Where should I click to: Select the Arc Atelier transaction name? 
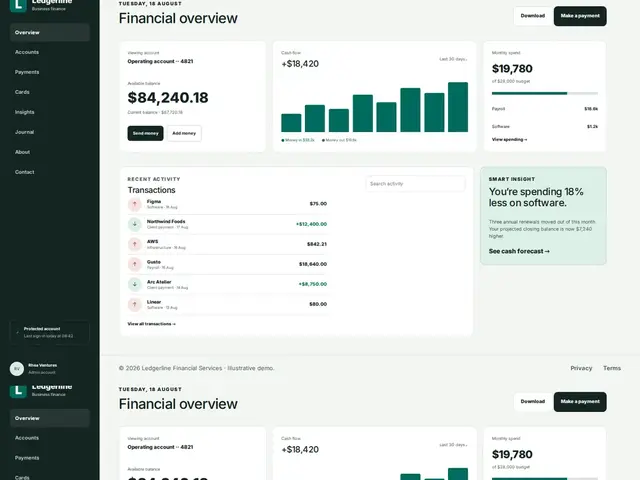(159, 282)
